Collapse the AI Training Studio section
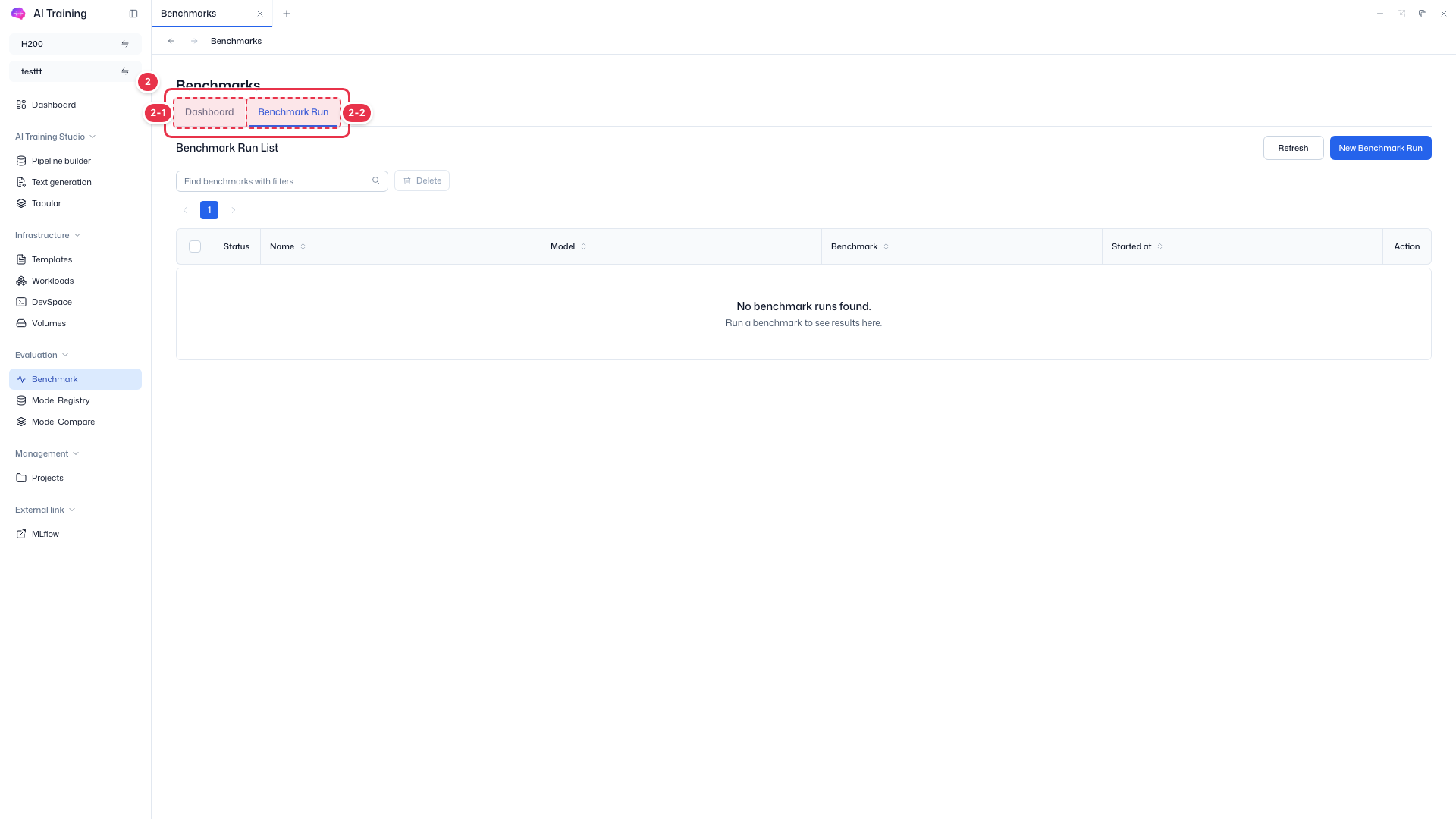The image size is (1456, 819). [55, 136]
